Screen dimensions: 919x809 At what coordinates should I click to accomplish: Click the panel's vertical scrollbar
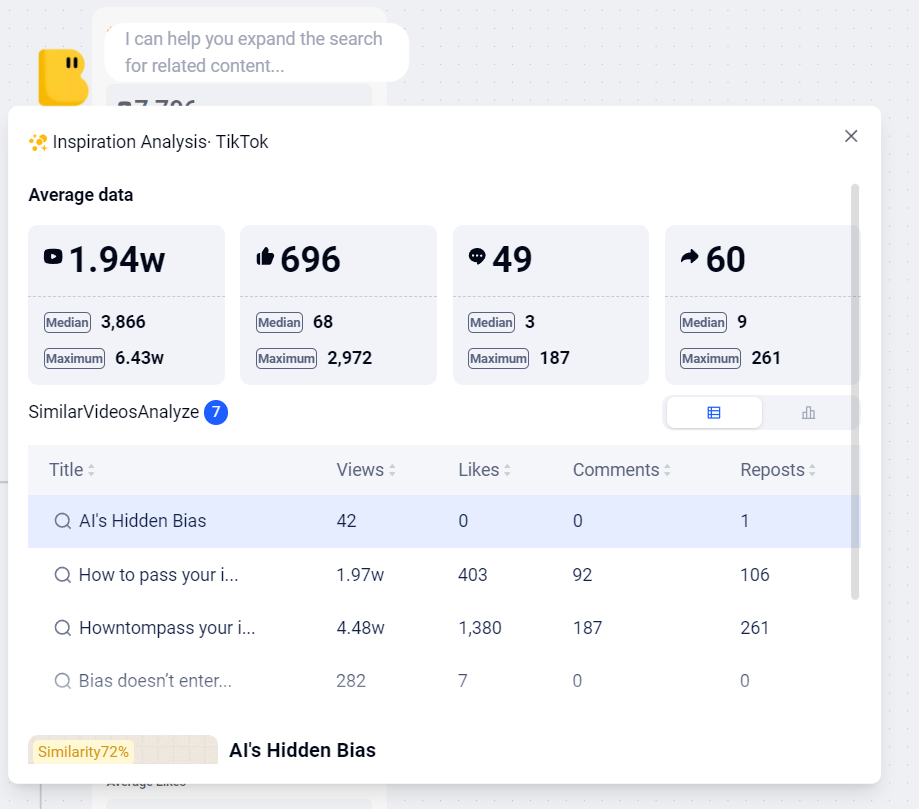tap(854, 390)
